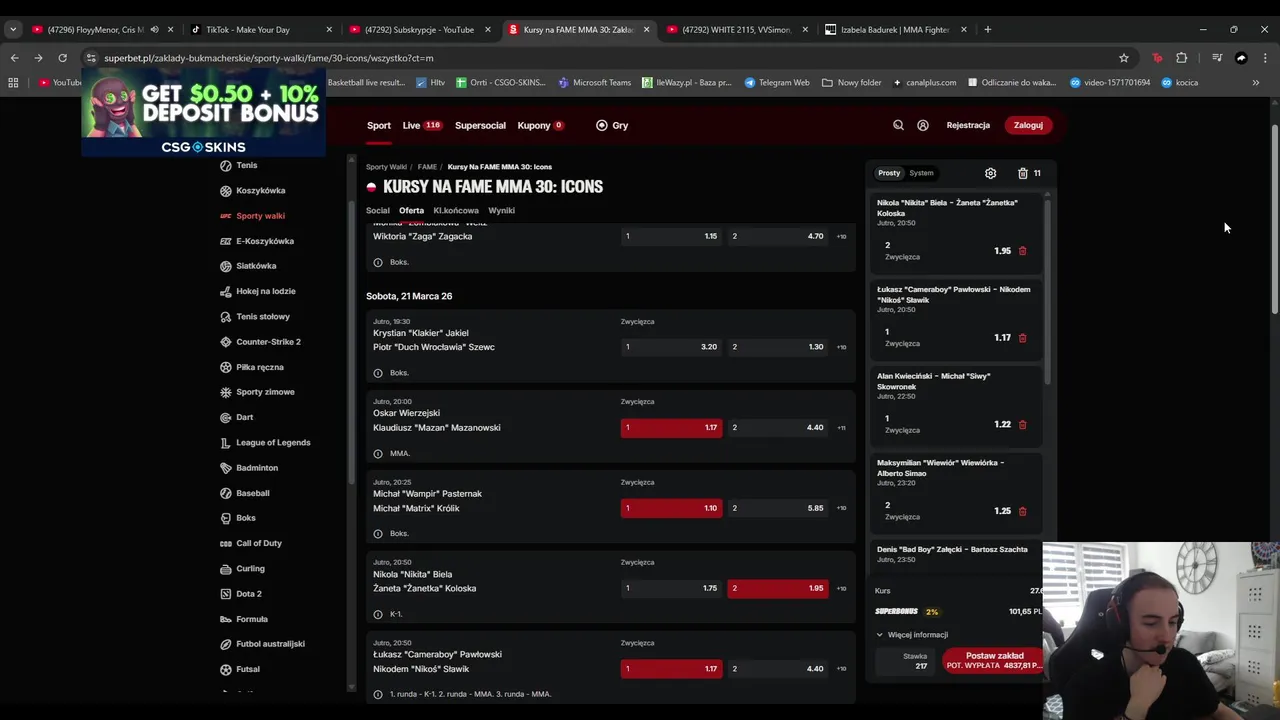Expand +10 markets for Zagacka fight
Screen dimensions: 1280x720
coord(841,237)
